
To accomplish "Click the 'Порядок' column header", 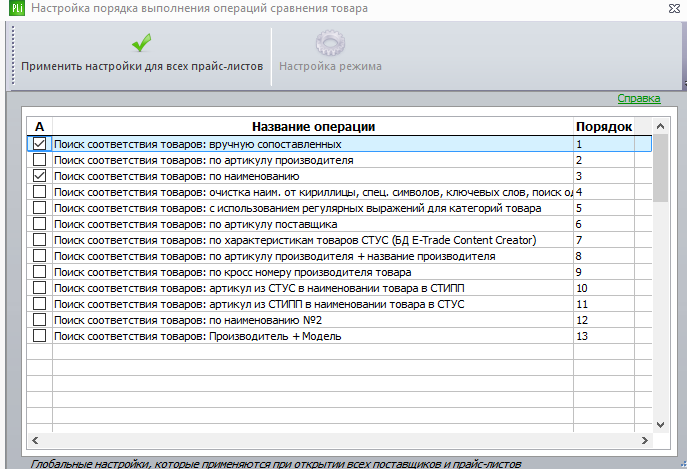I will tap(604, 127).
